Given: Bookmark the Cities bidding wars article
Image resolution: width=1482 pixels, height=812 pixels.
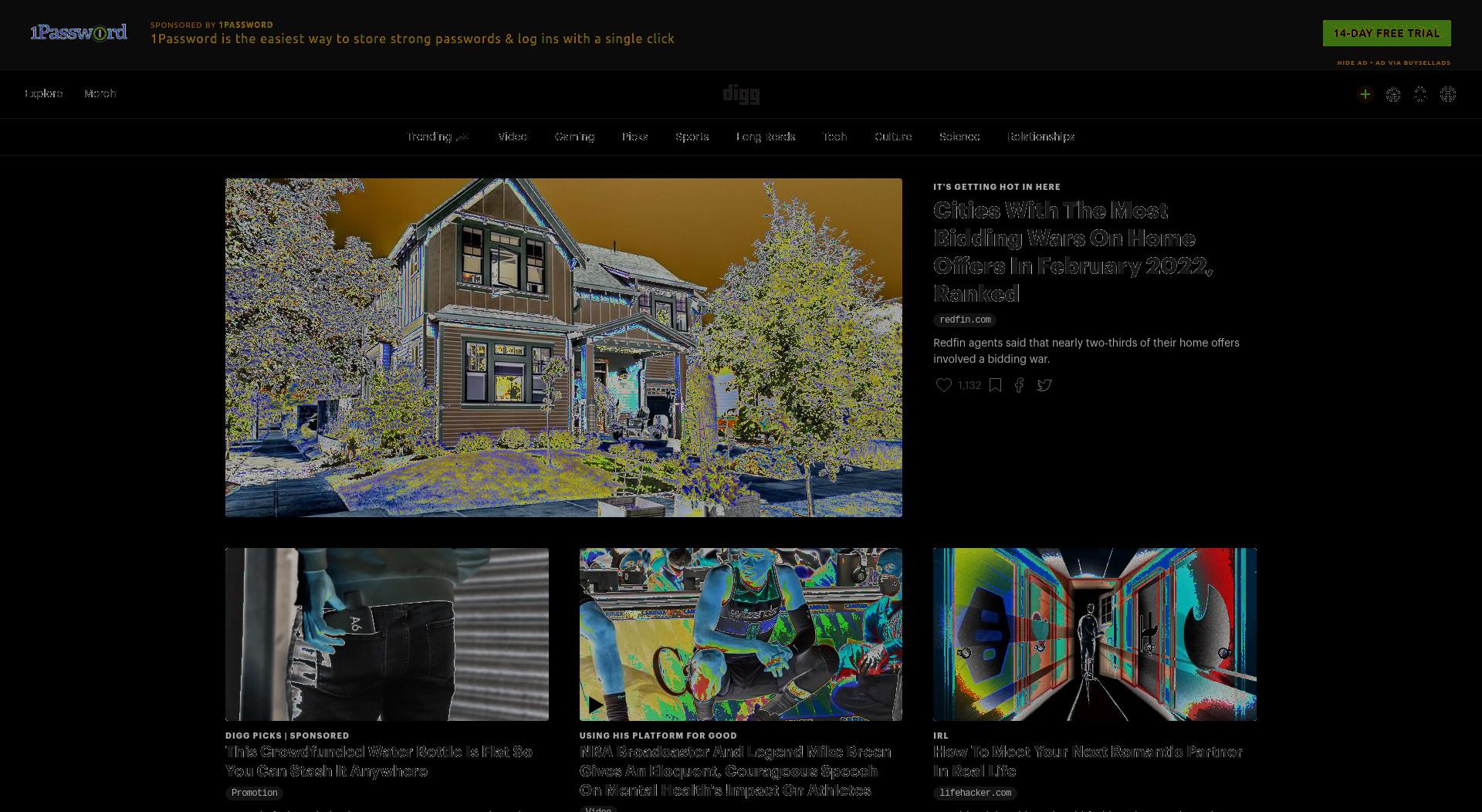Looking at the screenshot, I should click(995, 385).
